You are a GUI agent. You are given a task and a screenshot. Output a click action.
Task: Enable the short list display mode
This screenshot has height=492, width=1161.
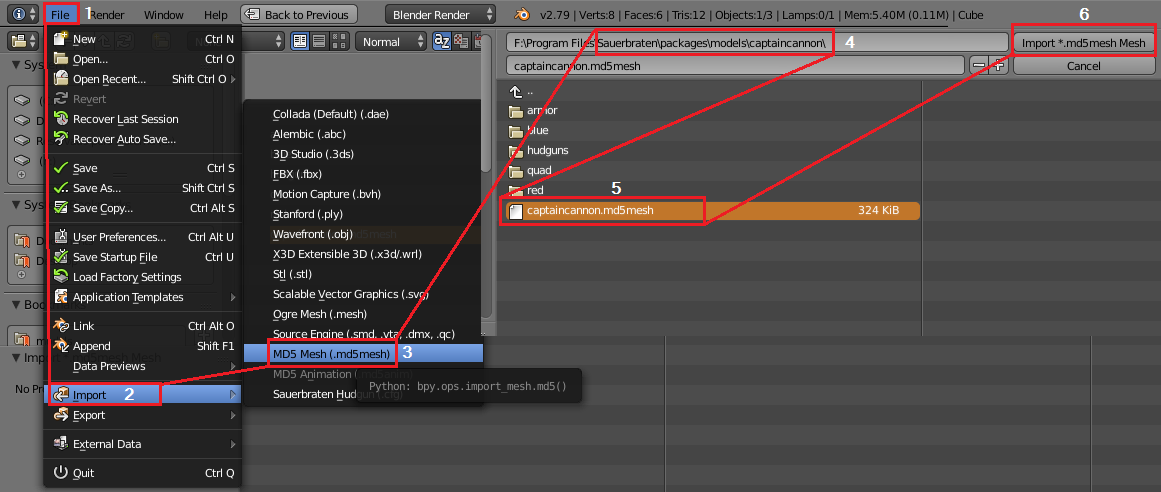click(301, 41)
